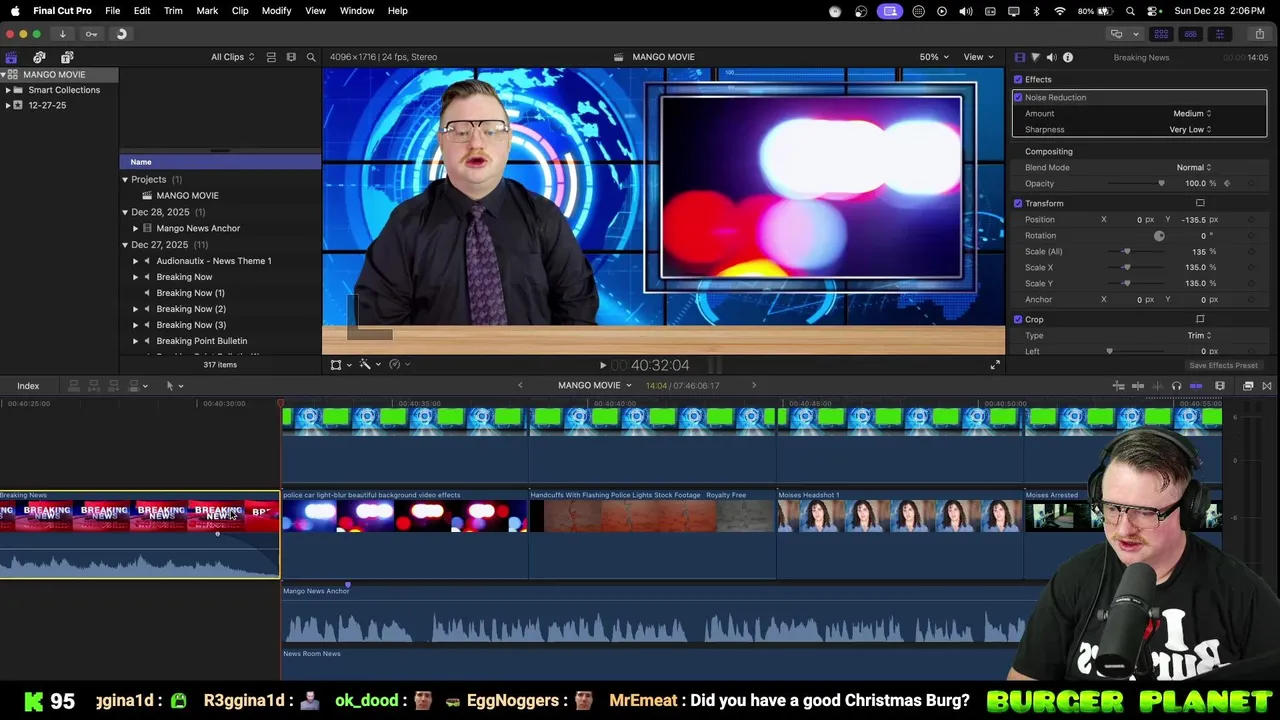1280x720 pixels.
Task: Toggle Crop onscreen controls square icon
Action: 1200,319
